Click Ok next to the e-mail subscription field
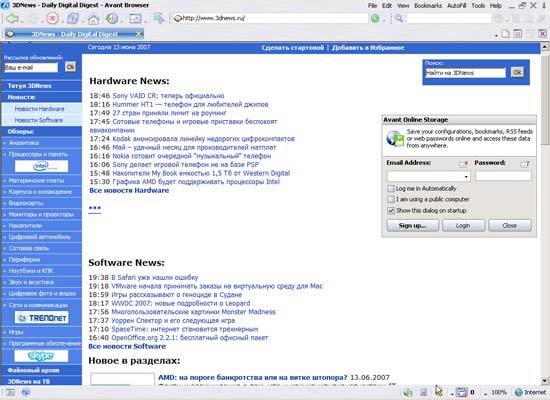 pyautogui.click(x=71, y=67)
